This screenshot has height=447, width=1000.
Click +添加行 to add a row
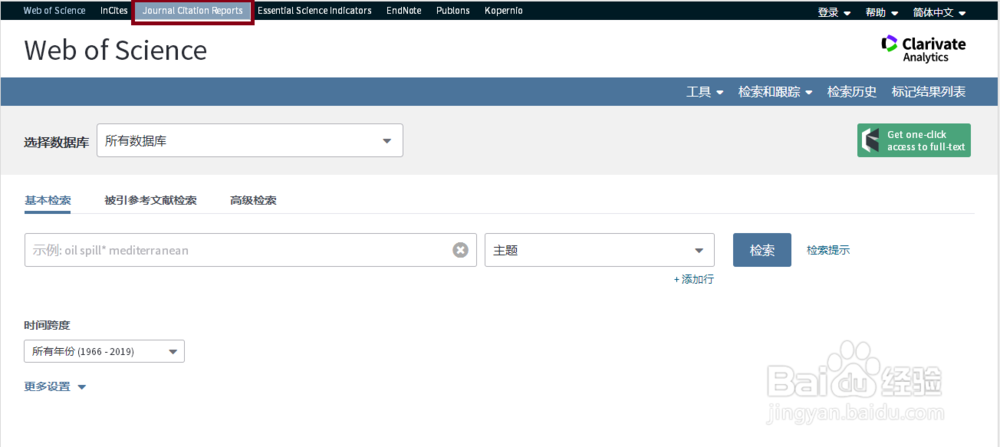coord(694,279)
